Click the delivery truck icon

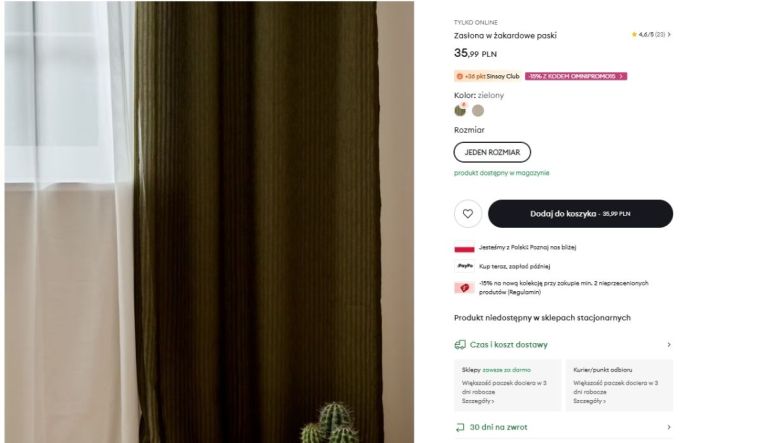point(460,345)
